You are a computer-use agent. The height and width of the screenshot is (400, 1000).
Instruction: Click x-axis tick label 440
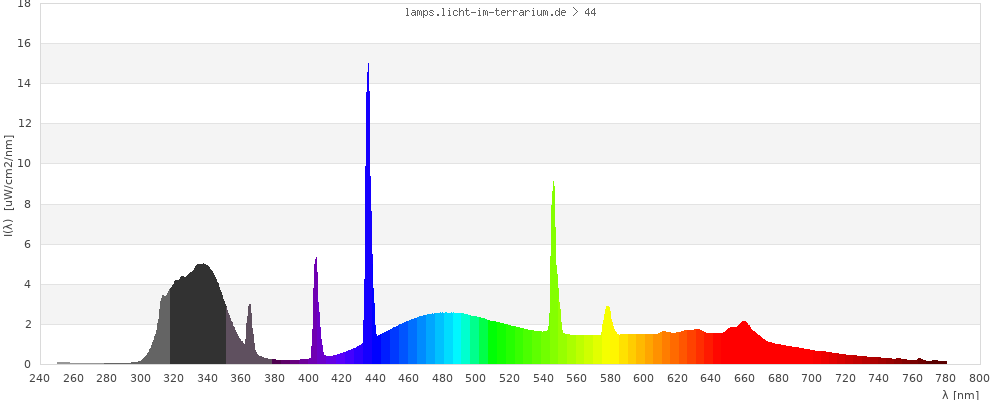[376, 378]
